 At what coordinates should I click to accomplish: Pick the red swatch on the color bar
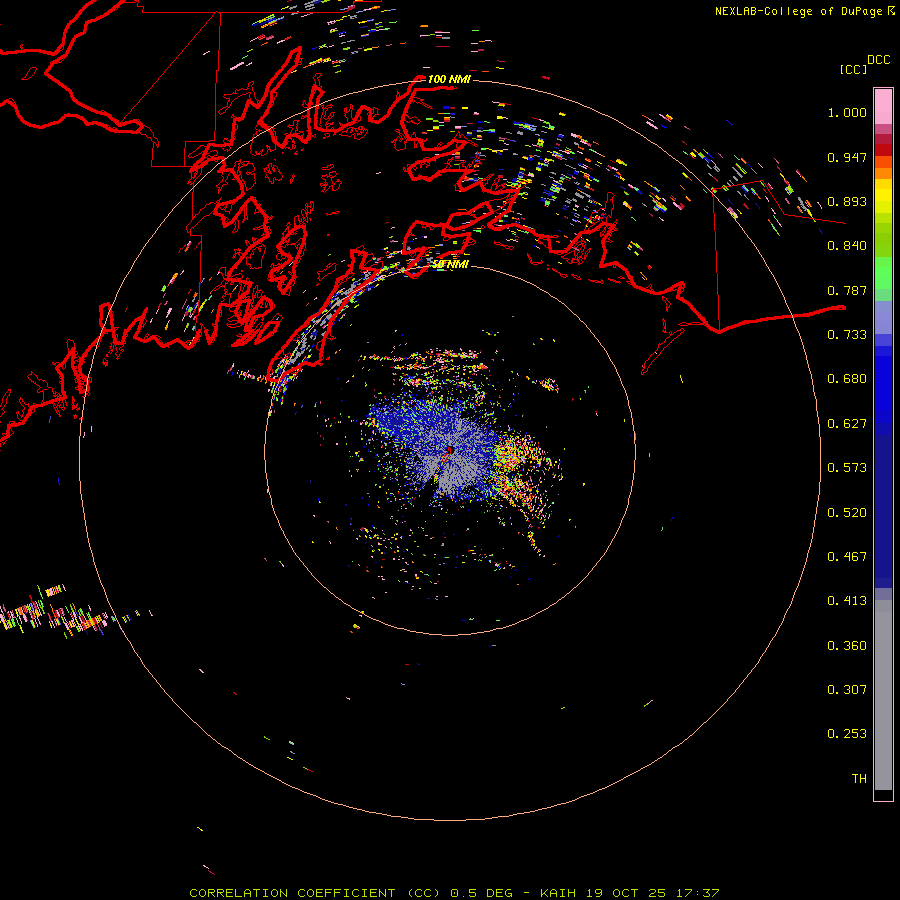[883, 150]
